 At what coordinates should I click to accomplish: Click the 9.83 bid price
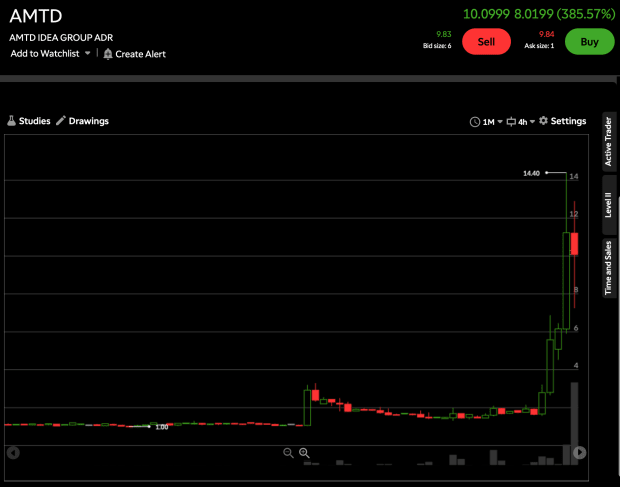[444, 34]
